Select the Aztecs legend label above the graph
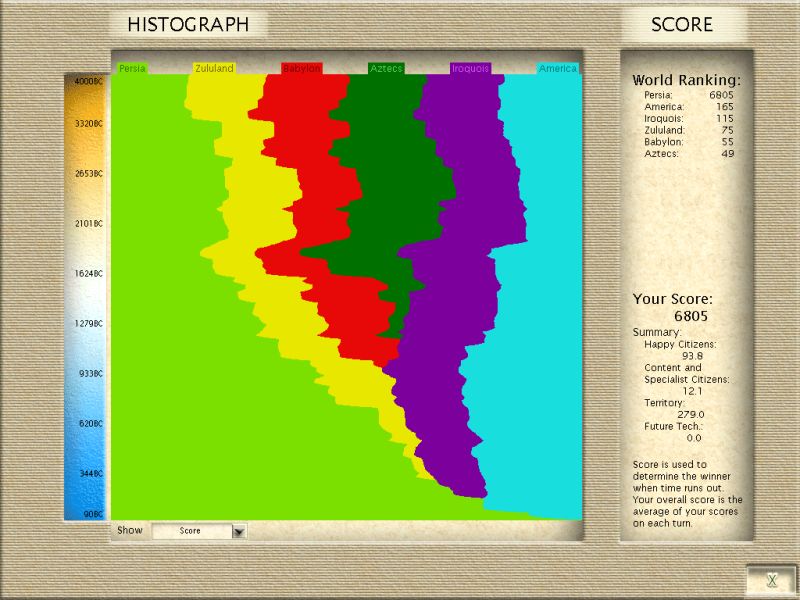 pyautogui.click(x=386, y=68)
